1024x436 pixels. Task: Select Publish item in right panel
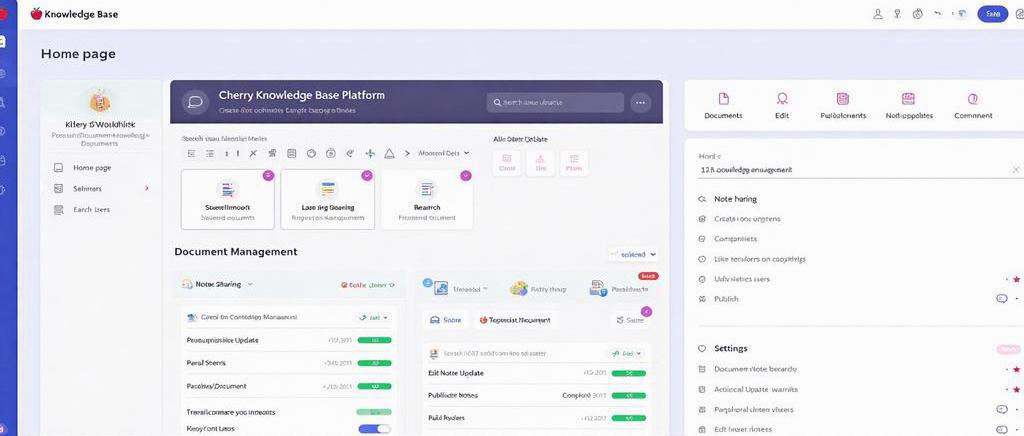click(x=726, y=299)
